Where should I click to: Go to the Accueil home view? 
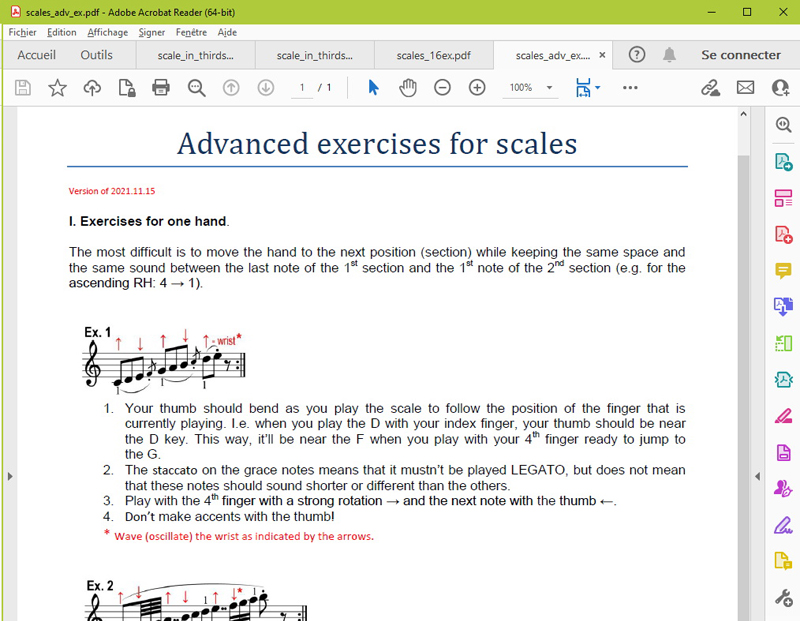[x=36, y=55]
